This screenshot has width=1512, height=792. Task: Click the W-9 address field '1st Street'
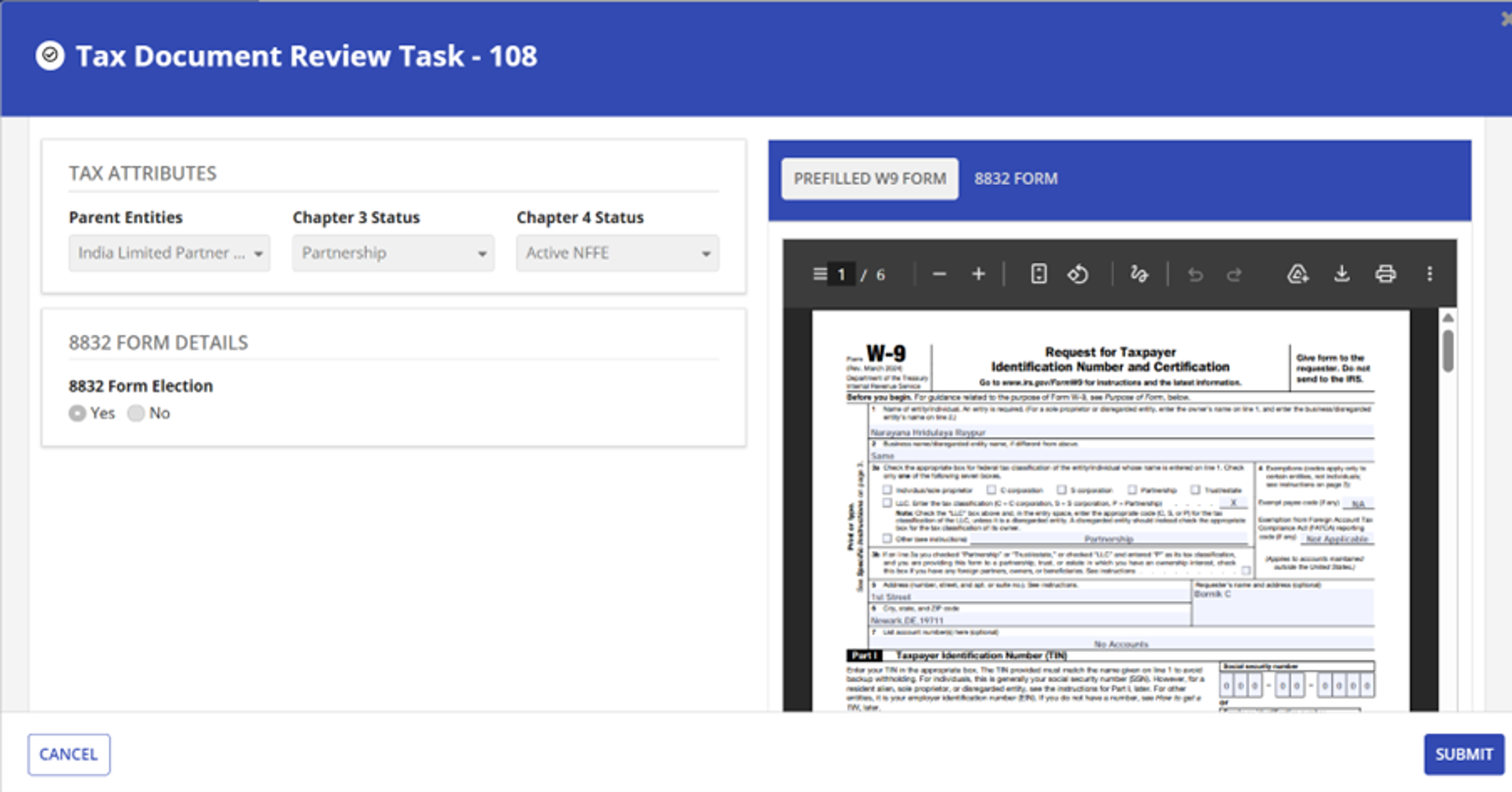click(x=1030, y=597)
